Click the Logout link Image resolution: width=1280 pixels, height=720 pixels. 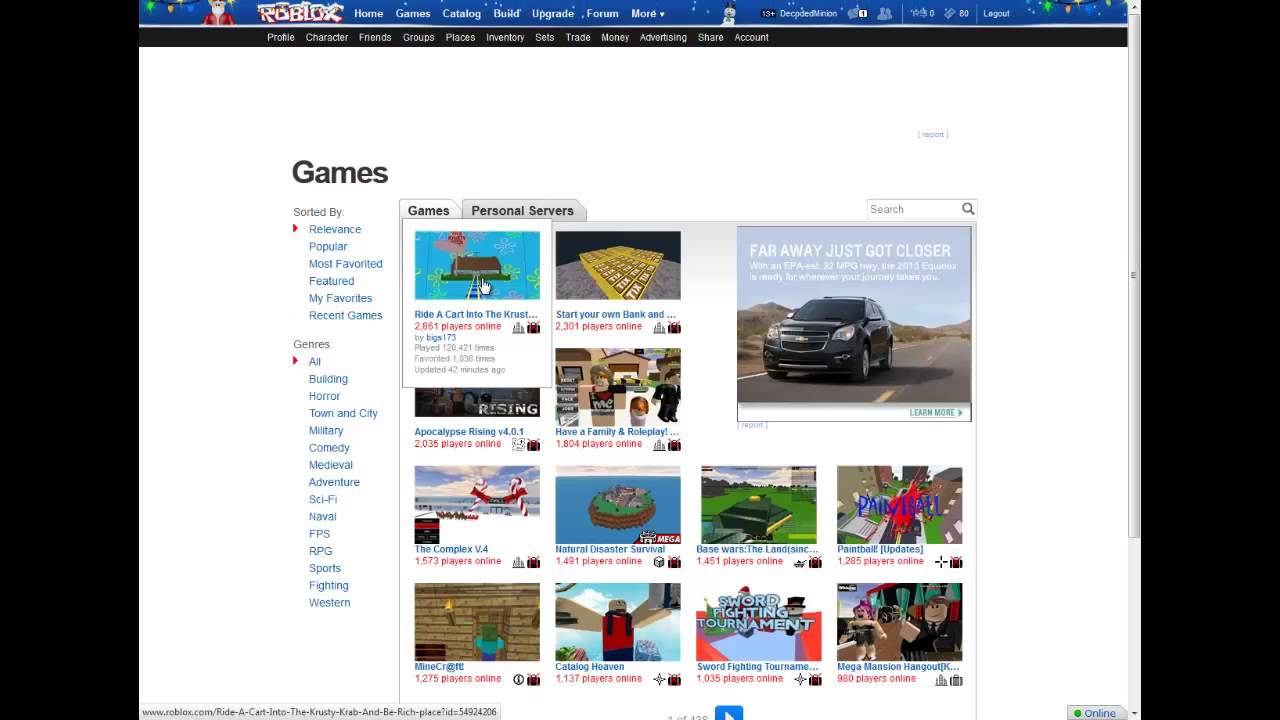pyautogui.click(x=996, y=13)
